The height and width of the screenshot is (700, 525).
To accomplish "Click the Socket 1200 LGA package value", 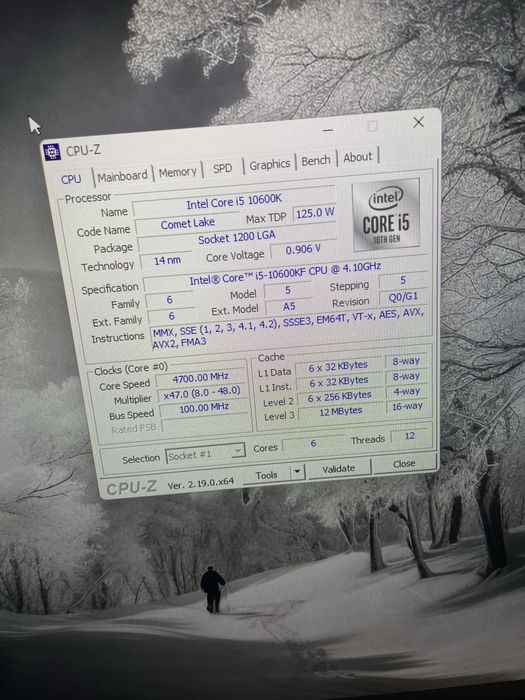I will pyautogui.click(x=237, y=237).
